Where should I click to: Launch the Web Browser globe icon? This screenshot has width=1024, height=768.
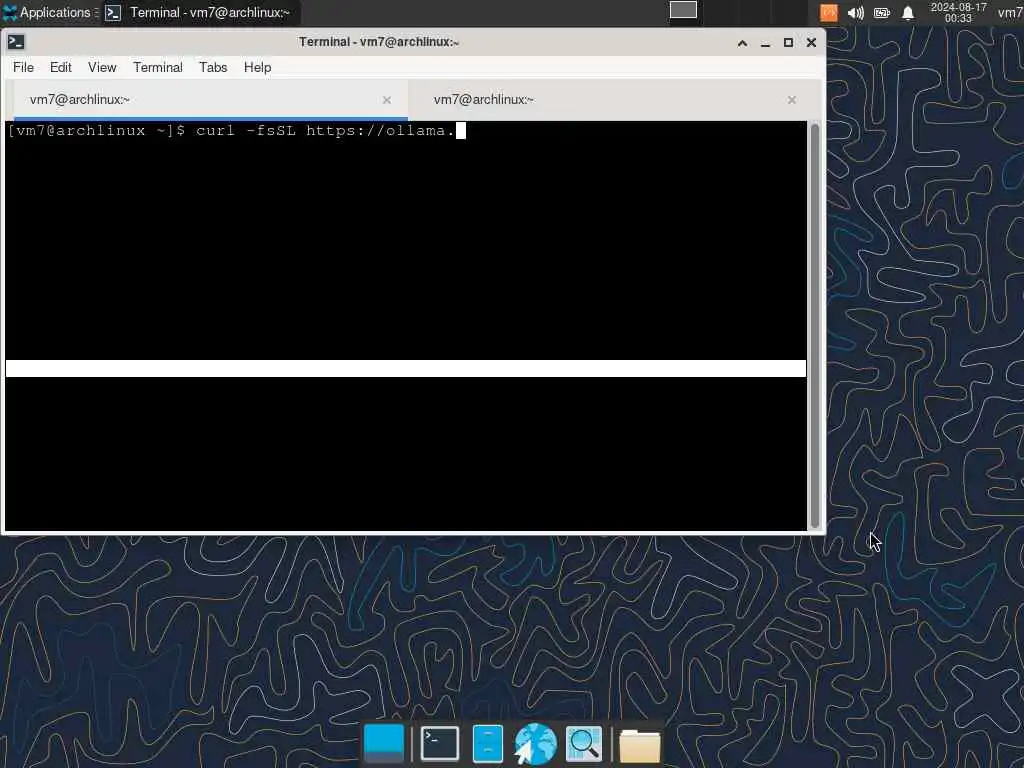536,743
